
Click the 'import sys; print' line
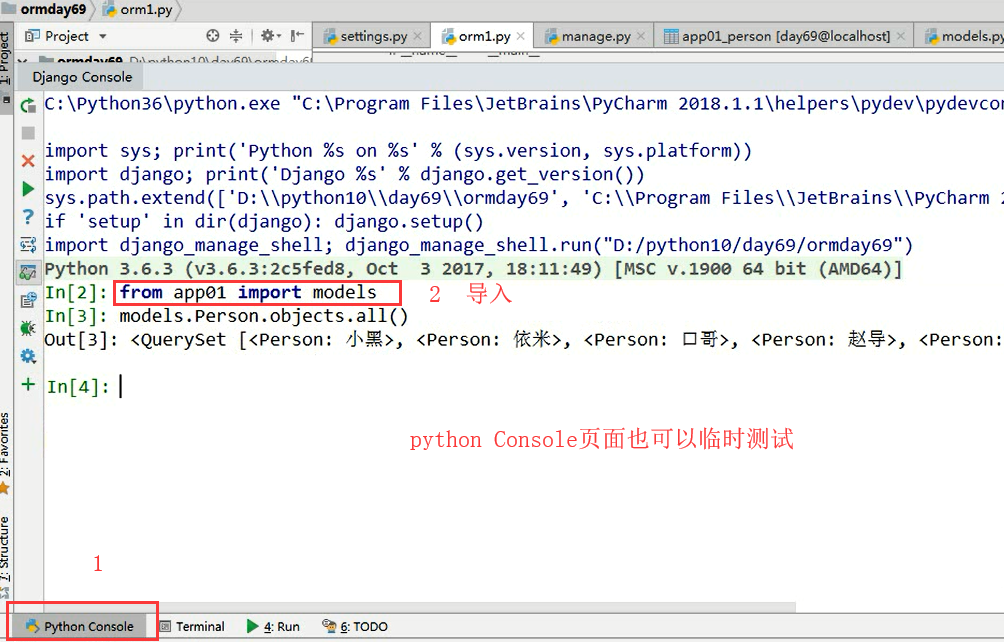click(398, 150)
